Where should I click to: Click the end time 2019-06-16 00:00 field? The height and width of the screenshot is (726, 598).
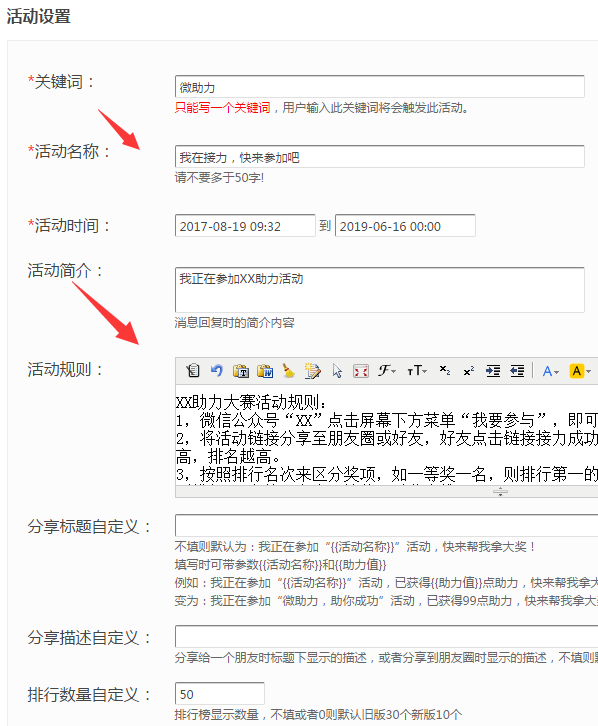coord(405,225)
